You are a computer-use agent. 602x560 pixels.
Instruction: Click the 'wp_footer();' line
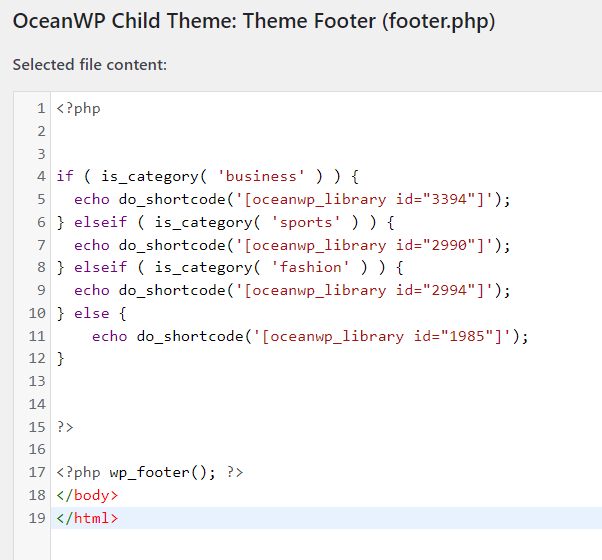(150, 472)
